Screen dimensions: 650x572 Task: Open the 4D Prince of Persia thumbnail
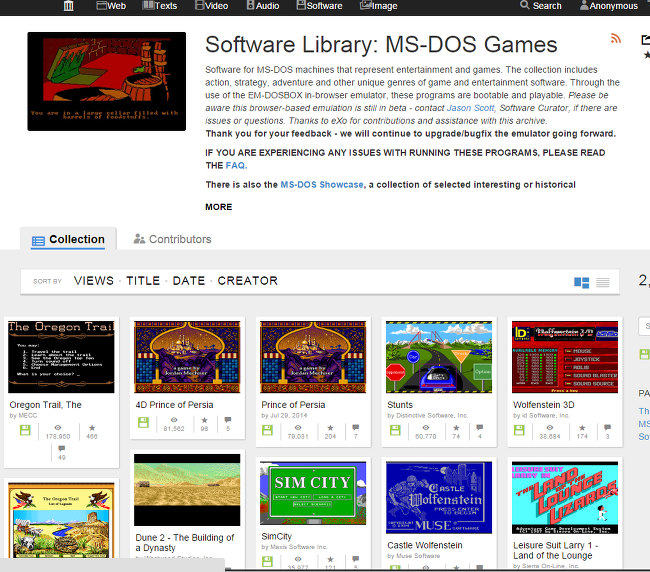pos(187,357)
